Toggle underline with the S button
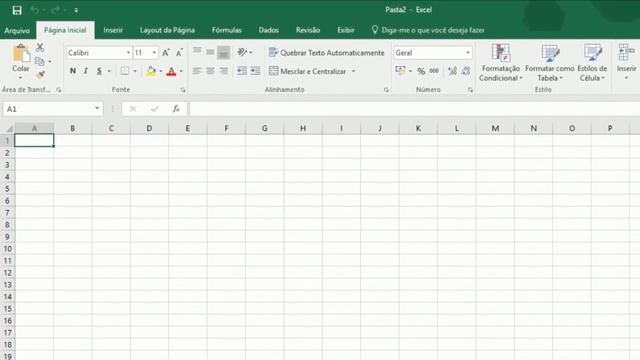The image size is (640, 360). (99, 71)
